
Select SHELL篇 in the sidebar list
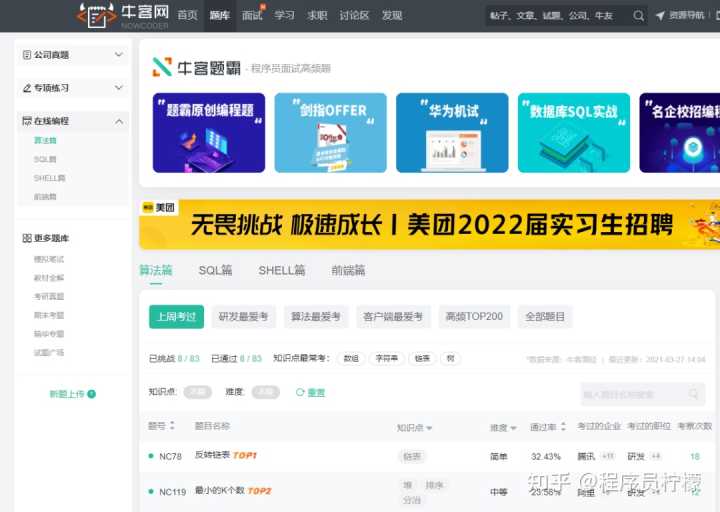[x=50, y=178]
